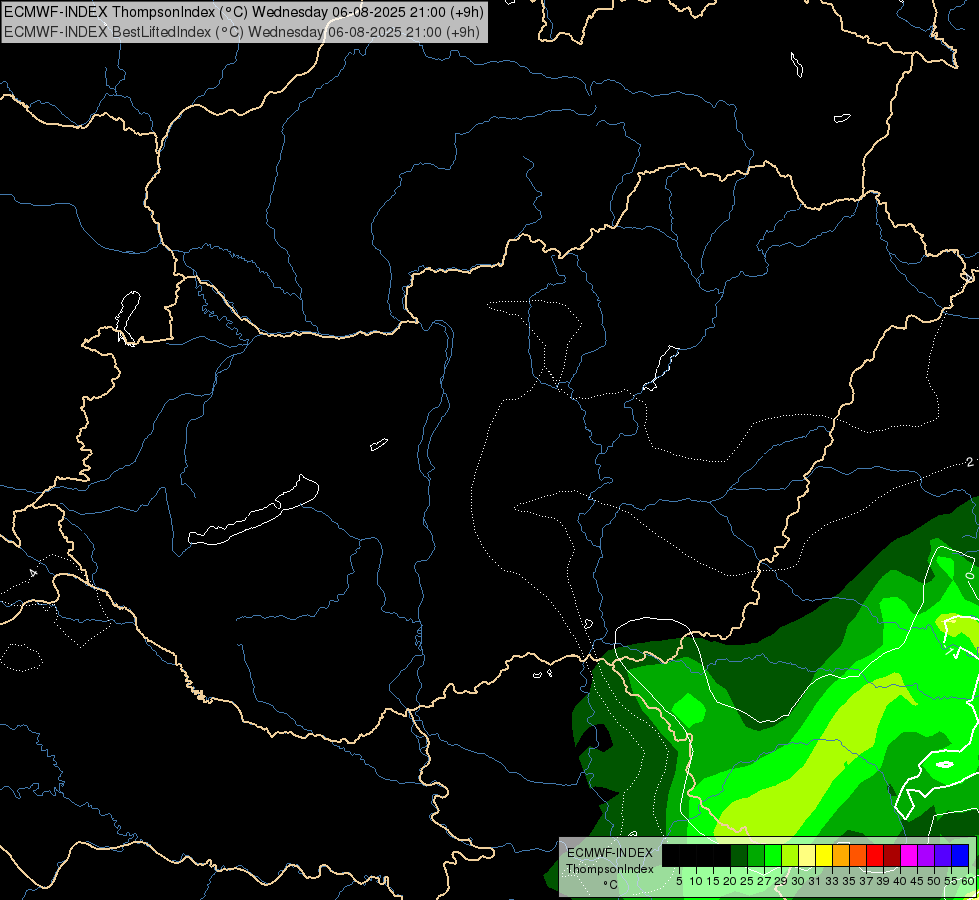Choose the red-orange 35-37 legend swatch
Image resolution: width=979 pixels, height=900 pixels.
coord(858,855)
